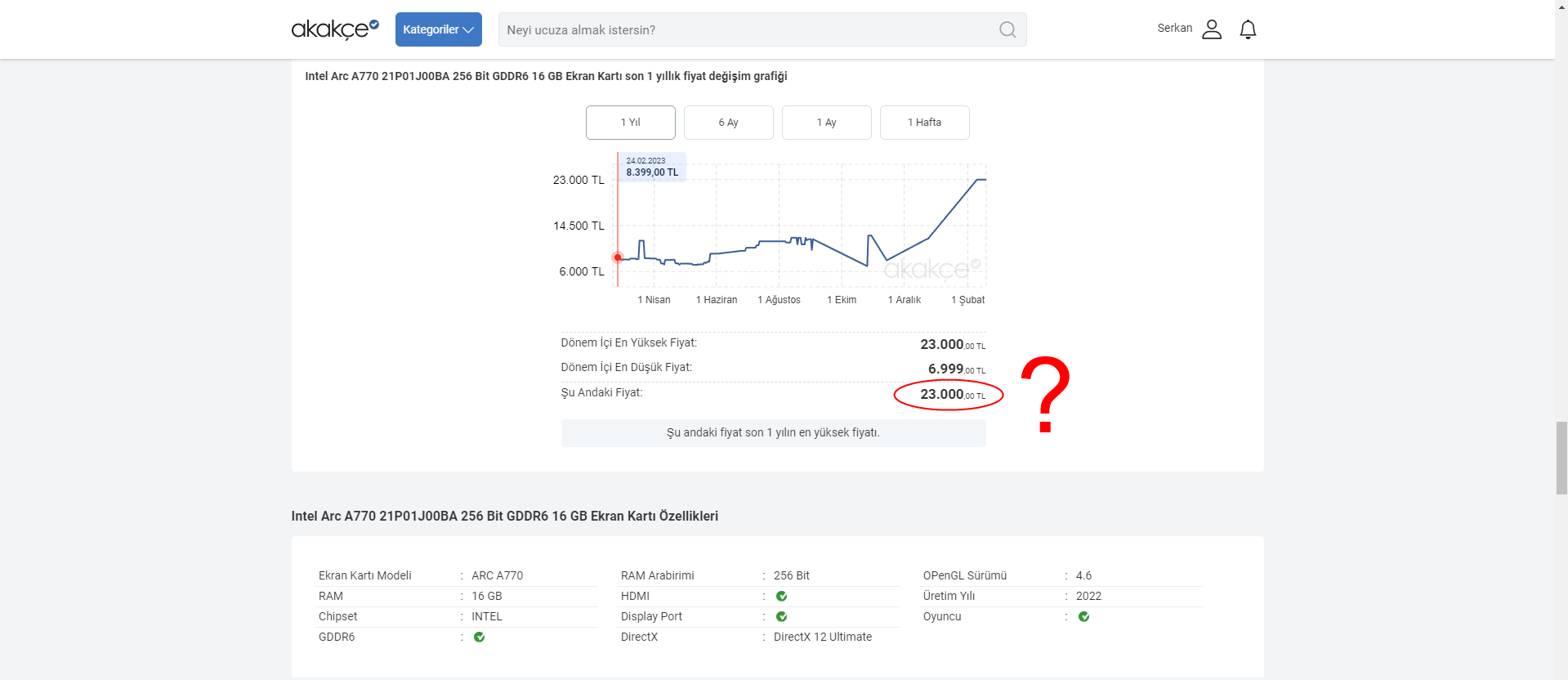Click the Şu Andaki Fiyat label
Screen dimensions: 1568x680
[x=602, y=392]
